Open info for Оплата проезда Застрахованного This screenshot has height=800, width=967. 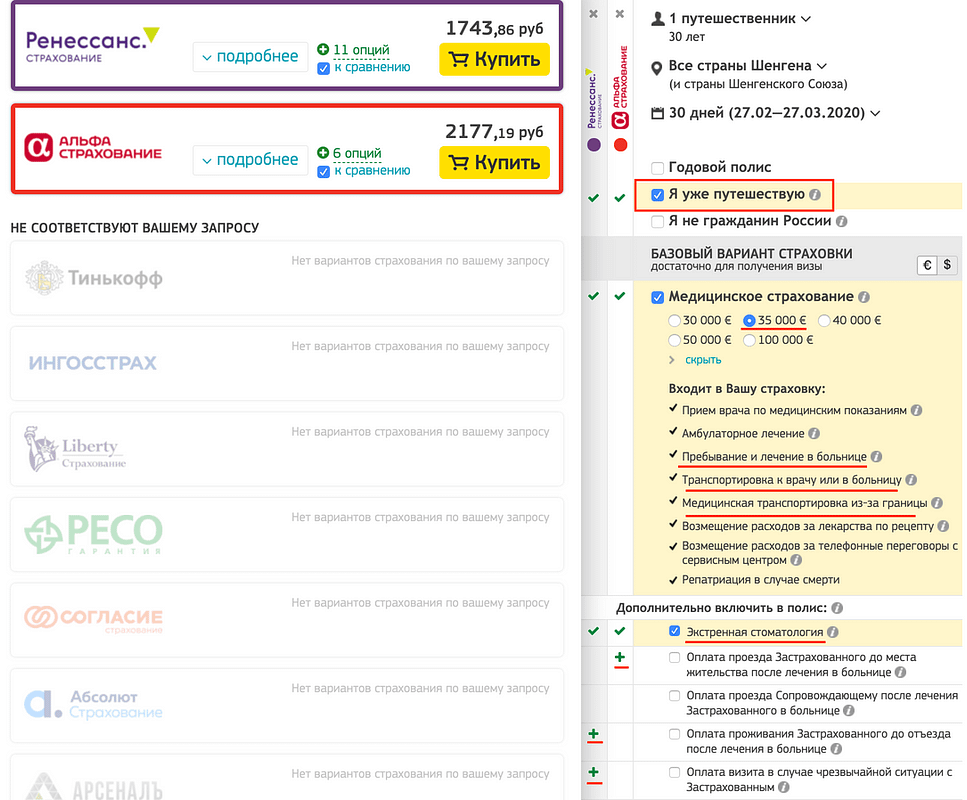coord(900,672)
